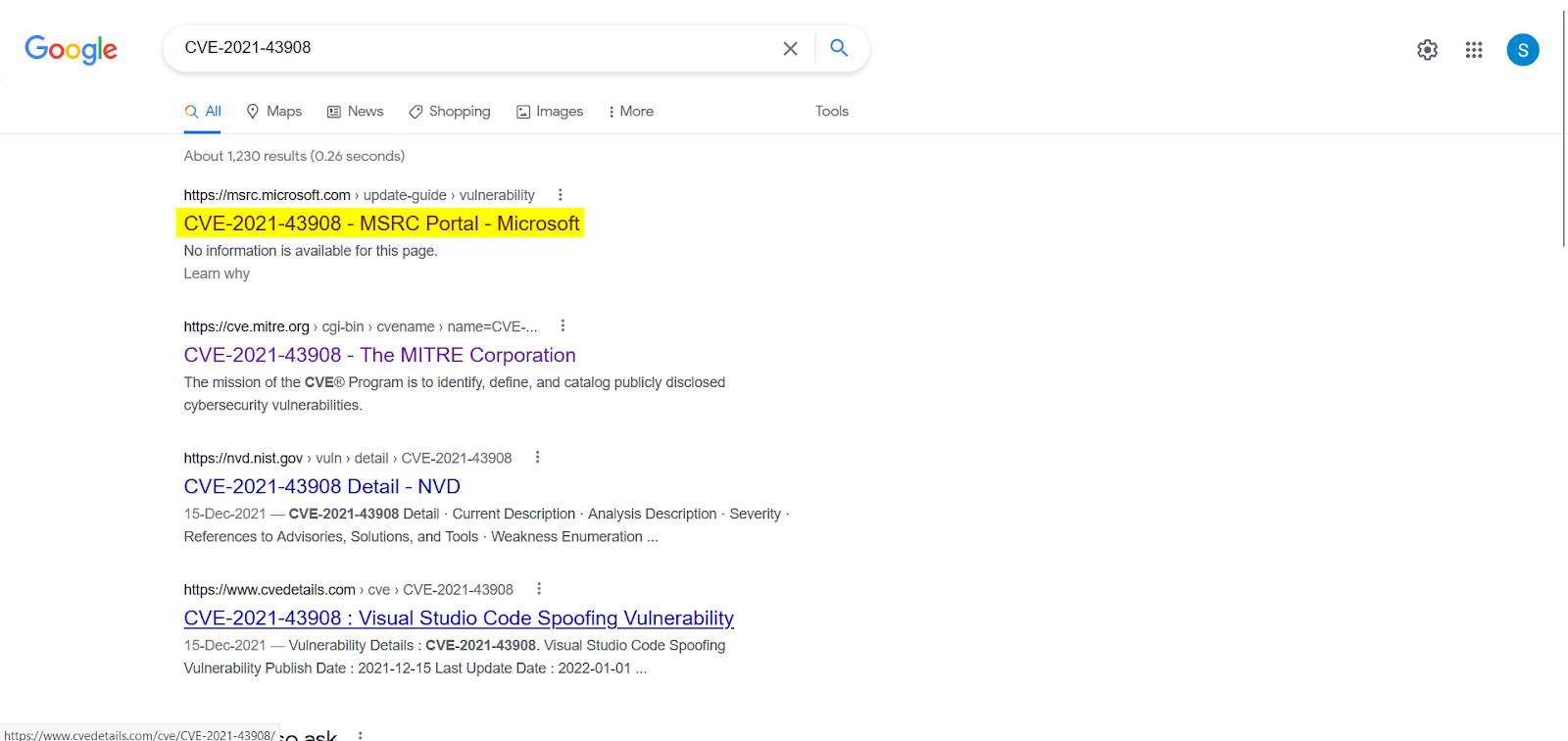This screenshot has width=1568, height=741.
Task: Click the About 1,230 results text
Action: (294, 156)
